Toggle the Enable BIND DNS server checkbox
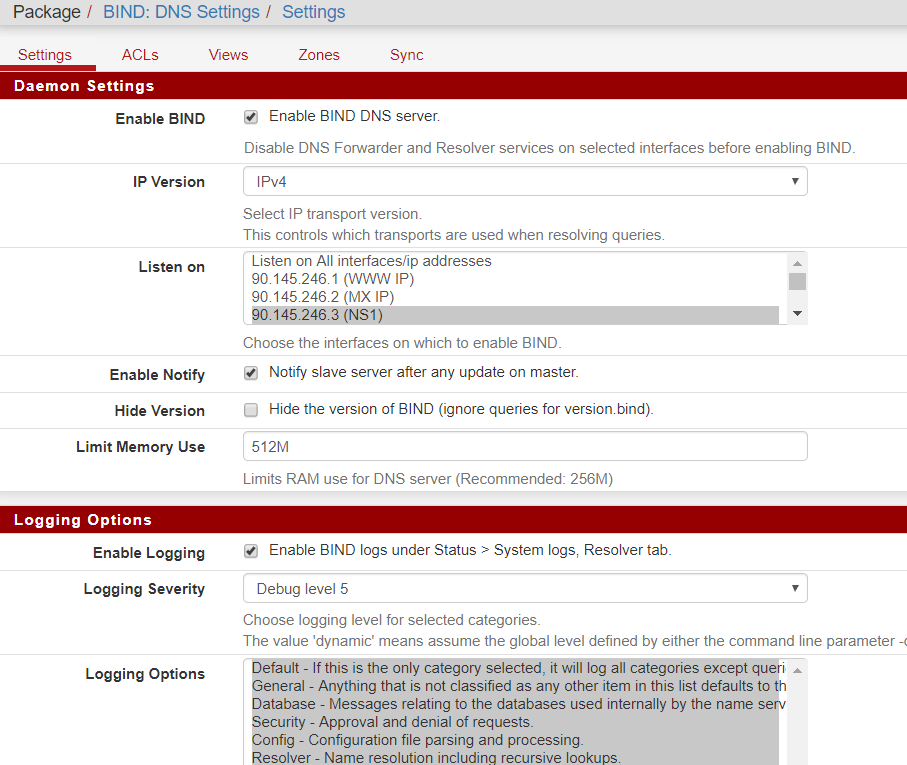Image resolution: width=907 pixels, height=765 pixels. pyautogui.click(x=250, y=117)
